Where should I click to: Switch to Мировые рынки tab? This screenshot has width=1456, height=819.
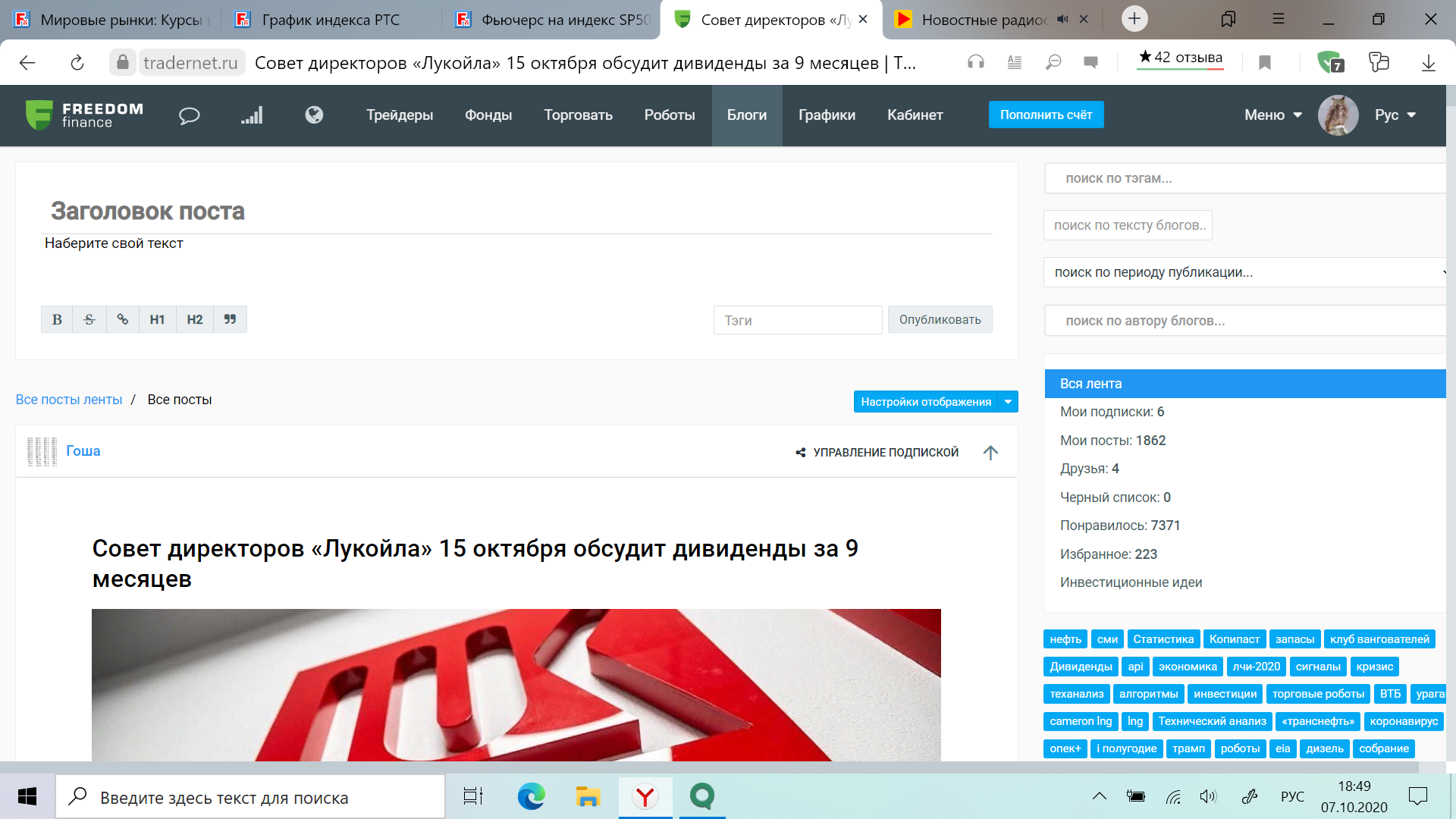[x=111, y=20]
